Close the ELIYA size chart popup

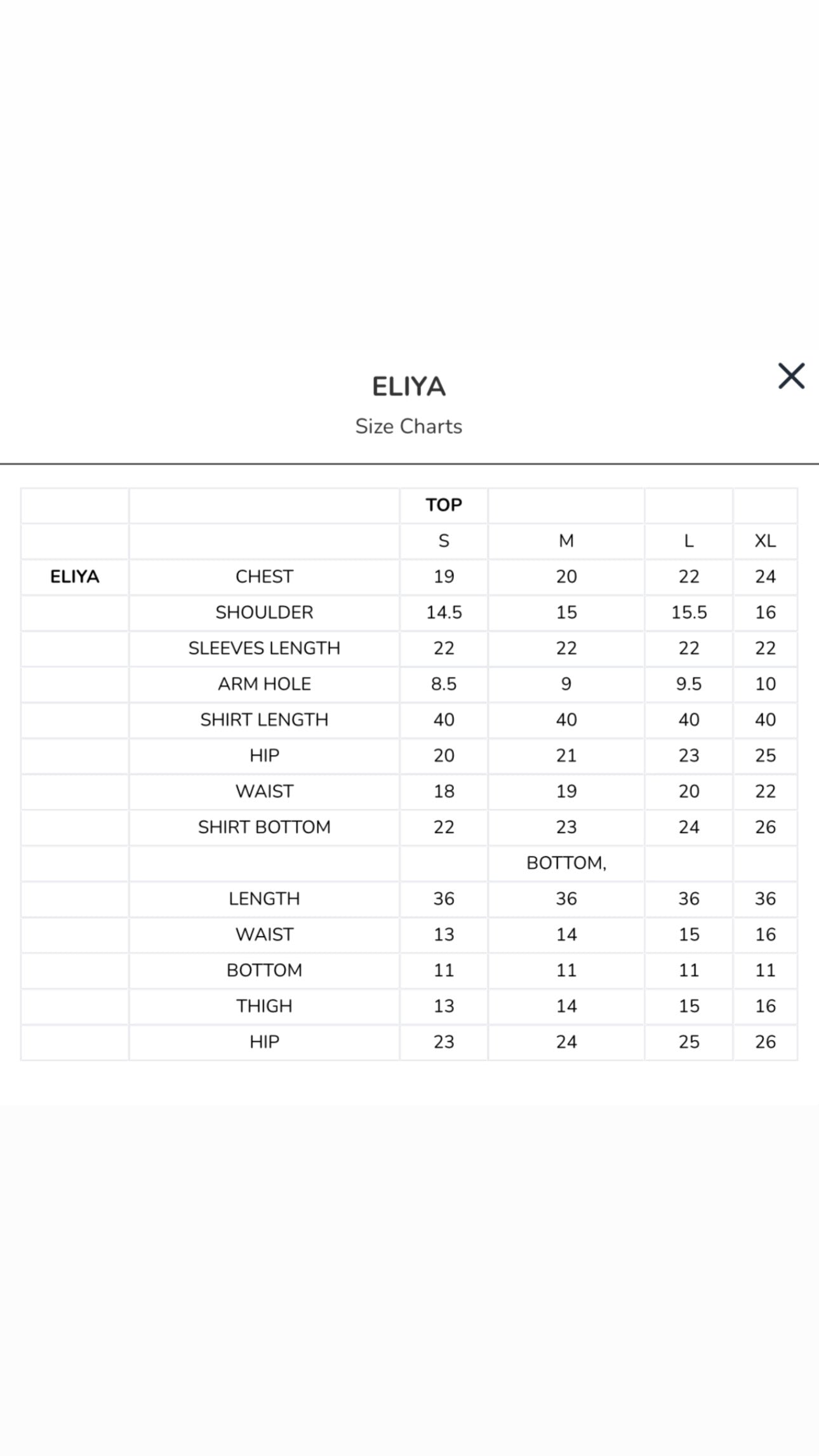(x=791, y=376)
